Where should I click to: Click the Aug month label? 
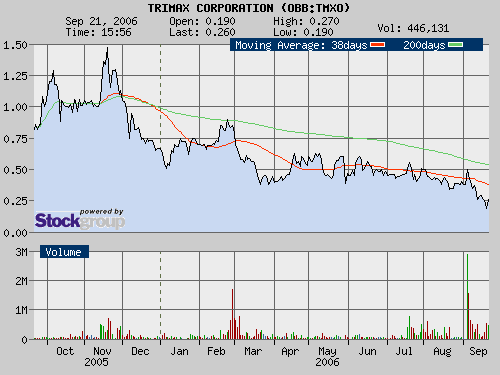442,351
